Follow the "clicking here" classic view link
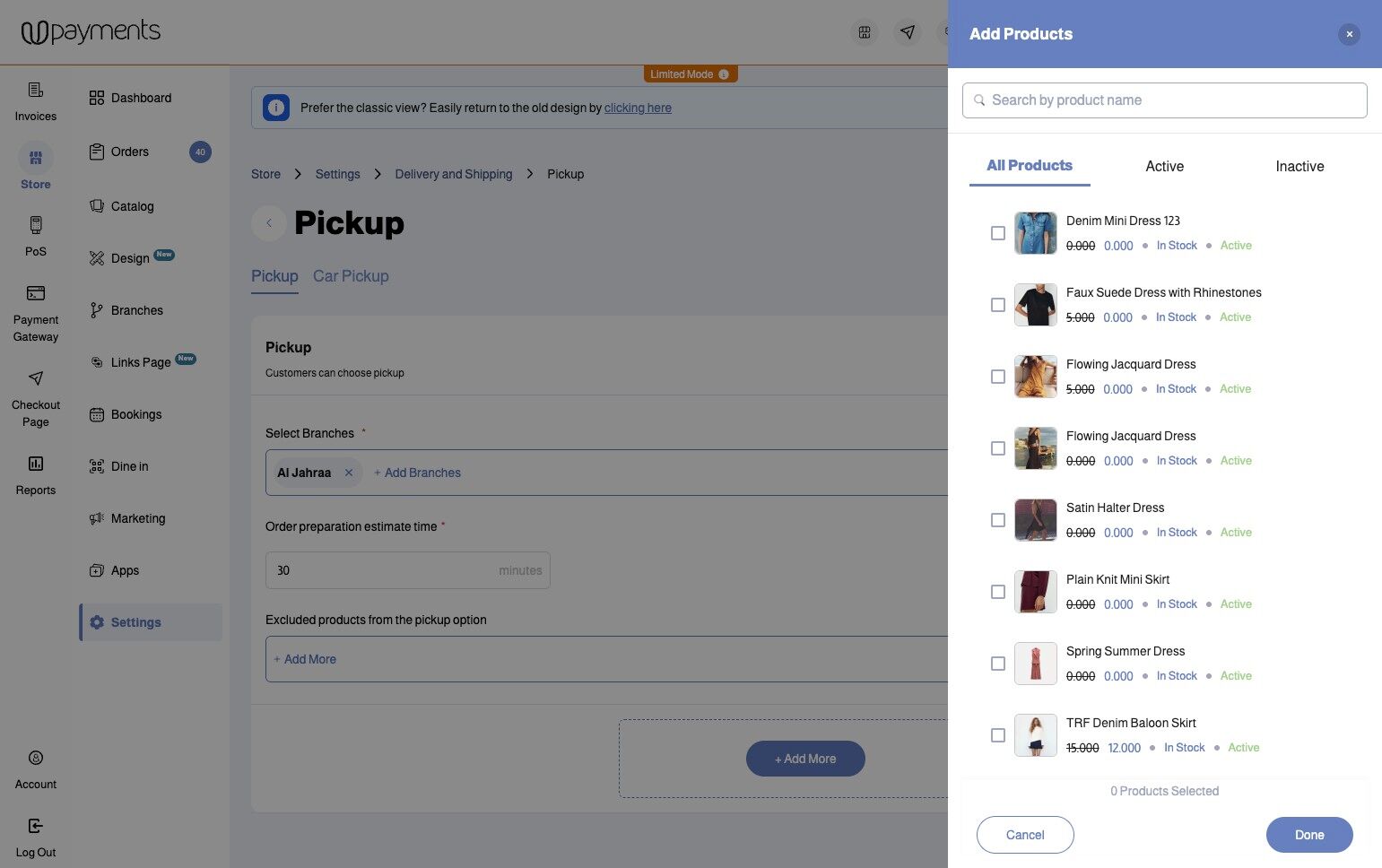 (x=638, y=108)
